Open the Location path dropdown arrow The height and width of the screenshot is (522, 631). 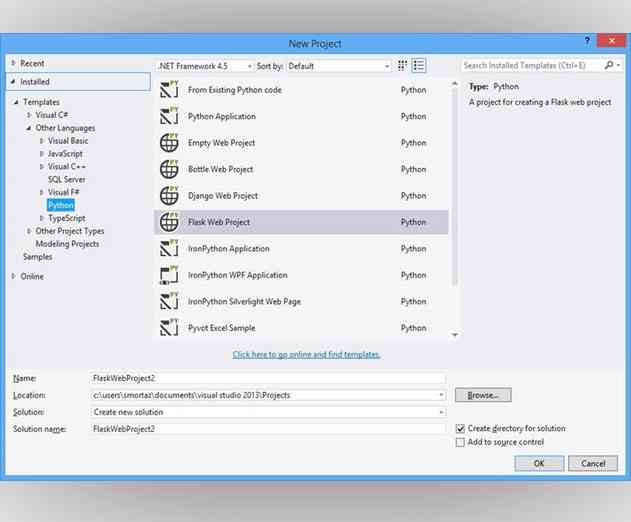click(441, 395)
